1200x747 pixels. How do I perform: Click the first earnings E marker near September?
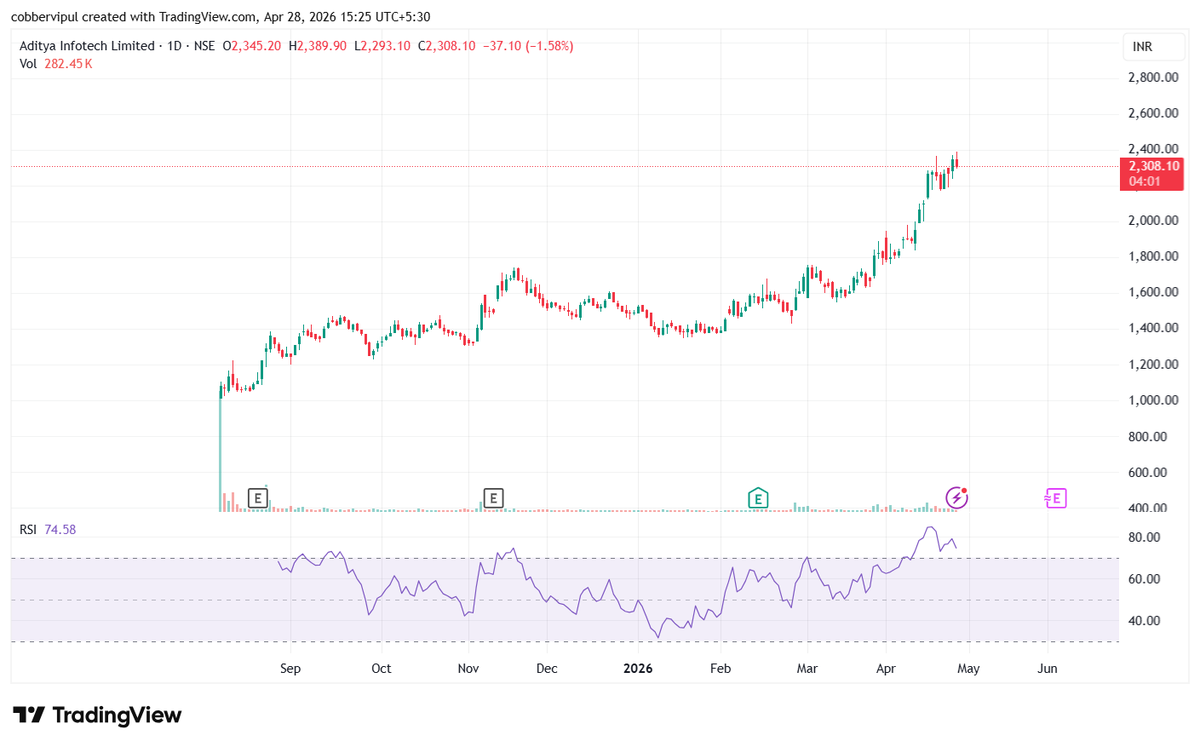[x=258, y=497]
